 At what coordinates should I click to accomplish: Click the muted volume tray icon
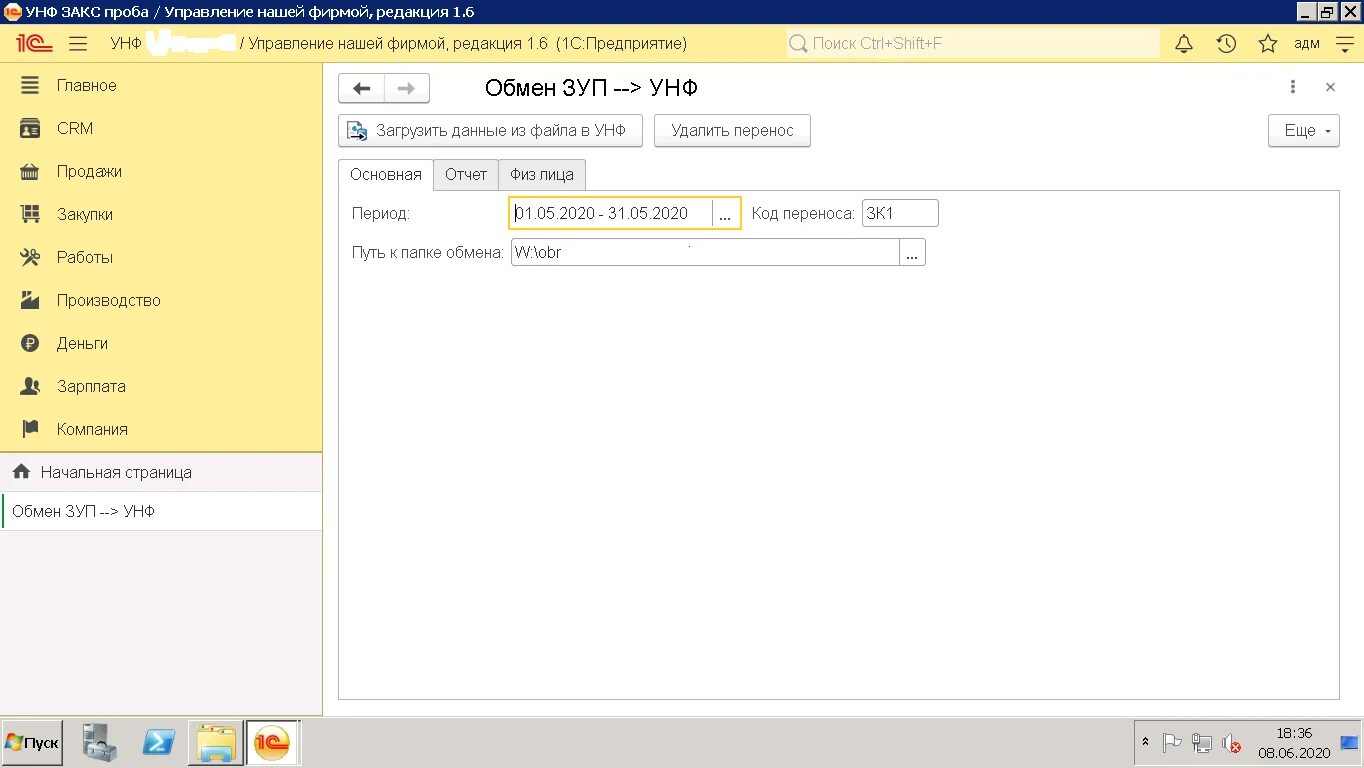tap(1232, 744)
